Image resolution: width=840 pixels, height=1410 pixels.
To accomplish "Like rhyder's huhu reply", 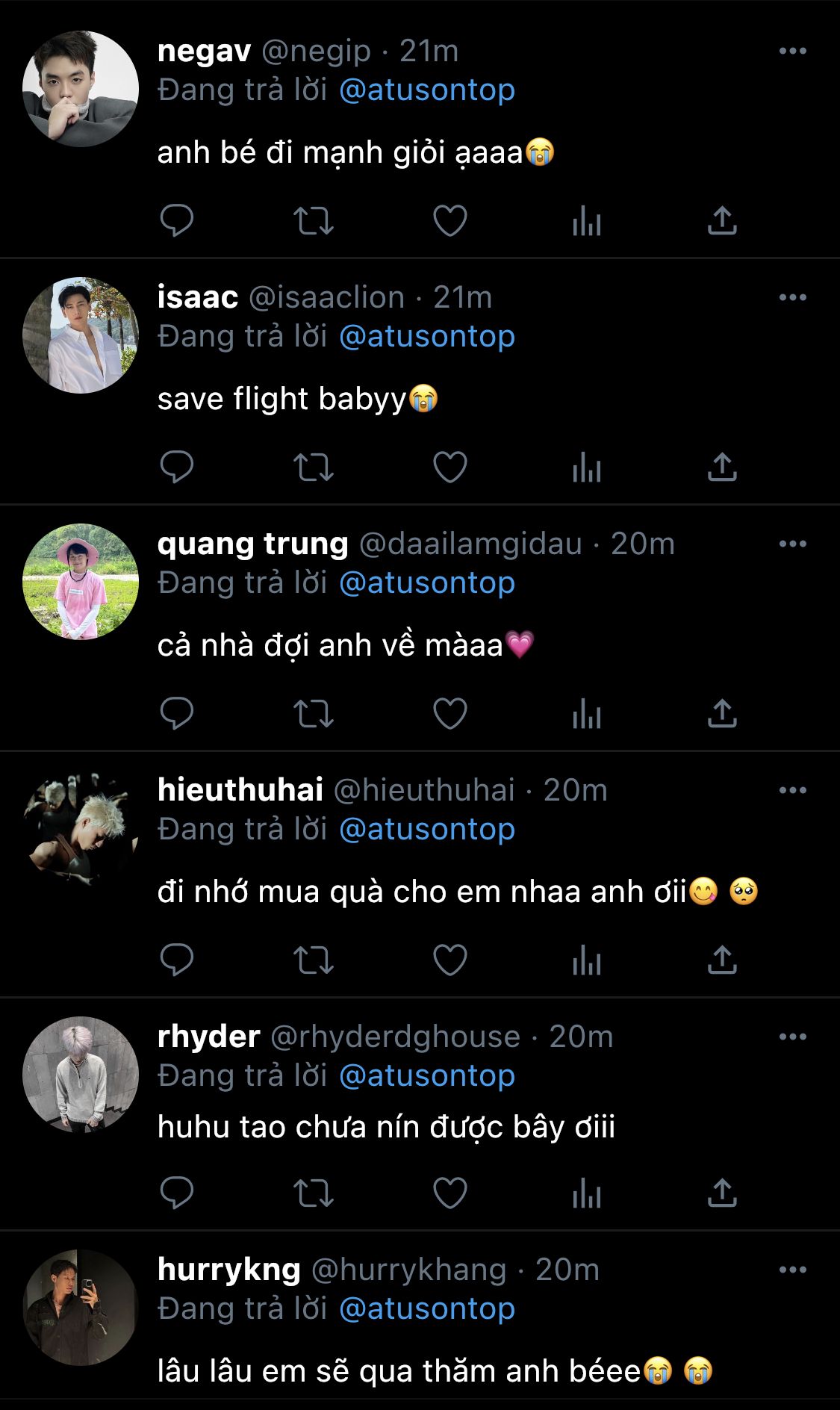I will click(x=450, y=1193).
